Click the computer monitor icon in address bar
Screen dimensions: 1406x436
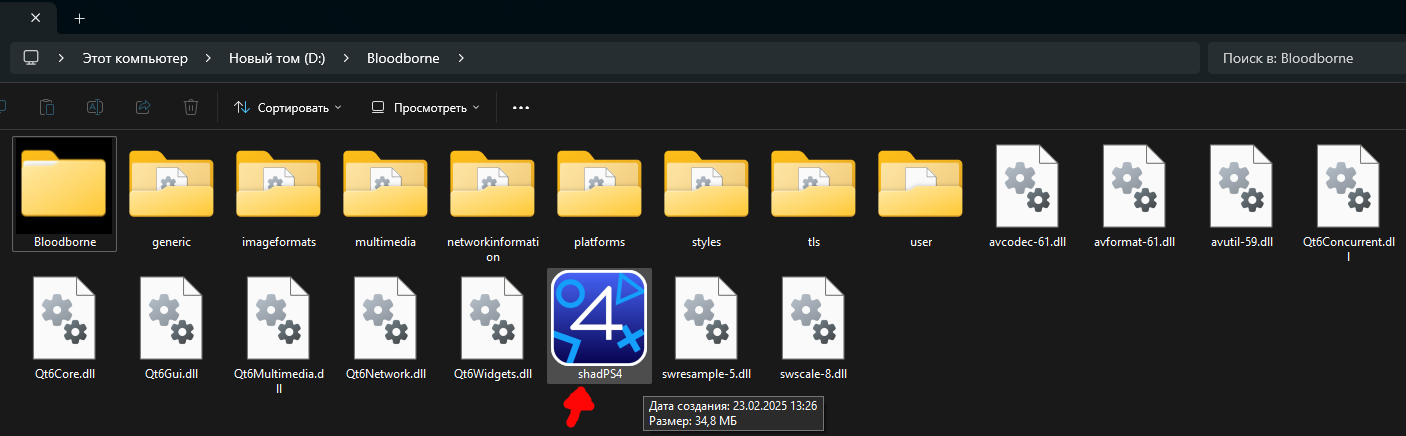[31, 58]
